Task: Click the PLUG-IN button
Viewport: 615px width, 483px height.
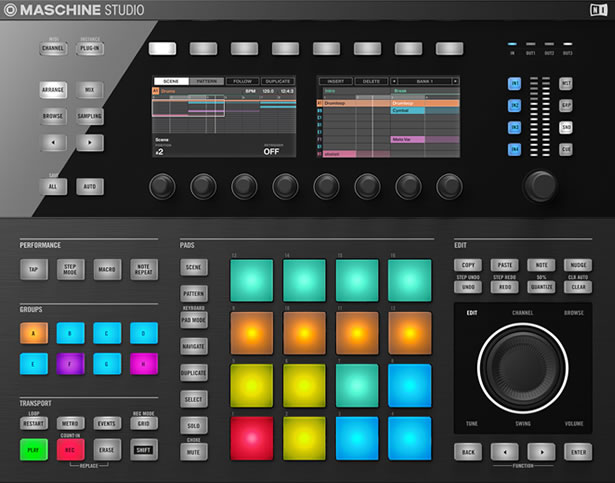Action: (90, 48)
